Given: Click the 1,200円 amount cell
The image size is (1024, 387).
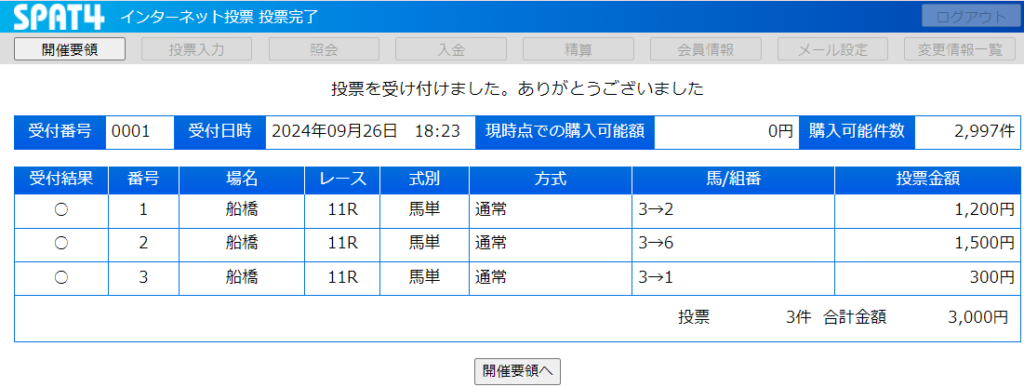Looking at the screenshot, I should (x=927, y=211).
